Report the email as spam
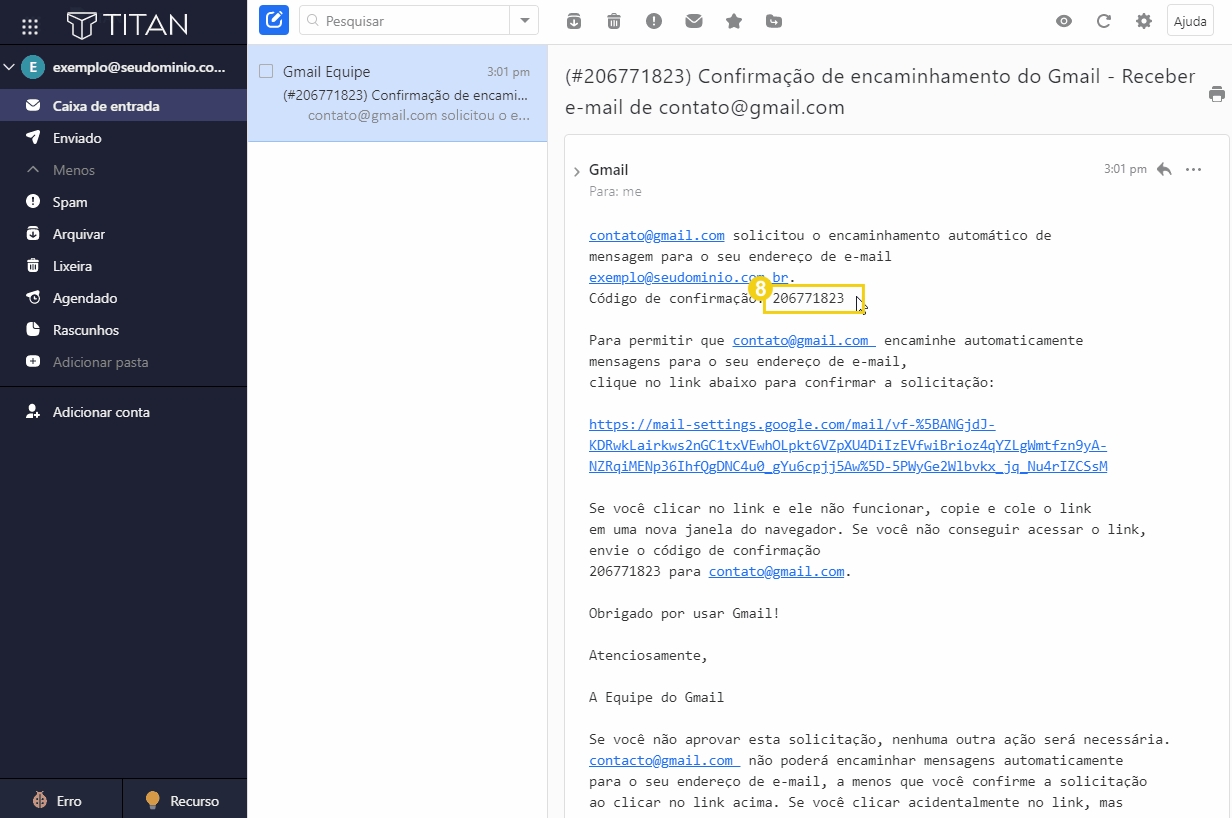 653,19
